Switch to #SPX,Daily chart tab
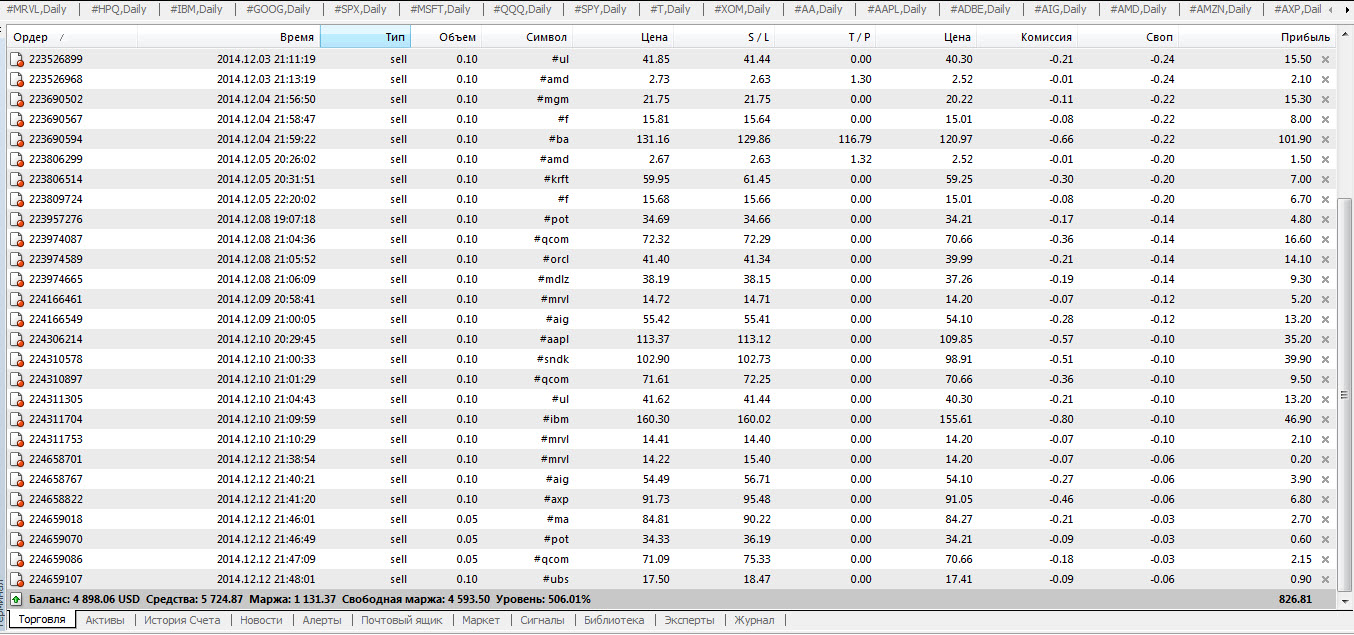 click(x=359, y=9)
